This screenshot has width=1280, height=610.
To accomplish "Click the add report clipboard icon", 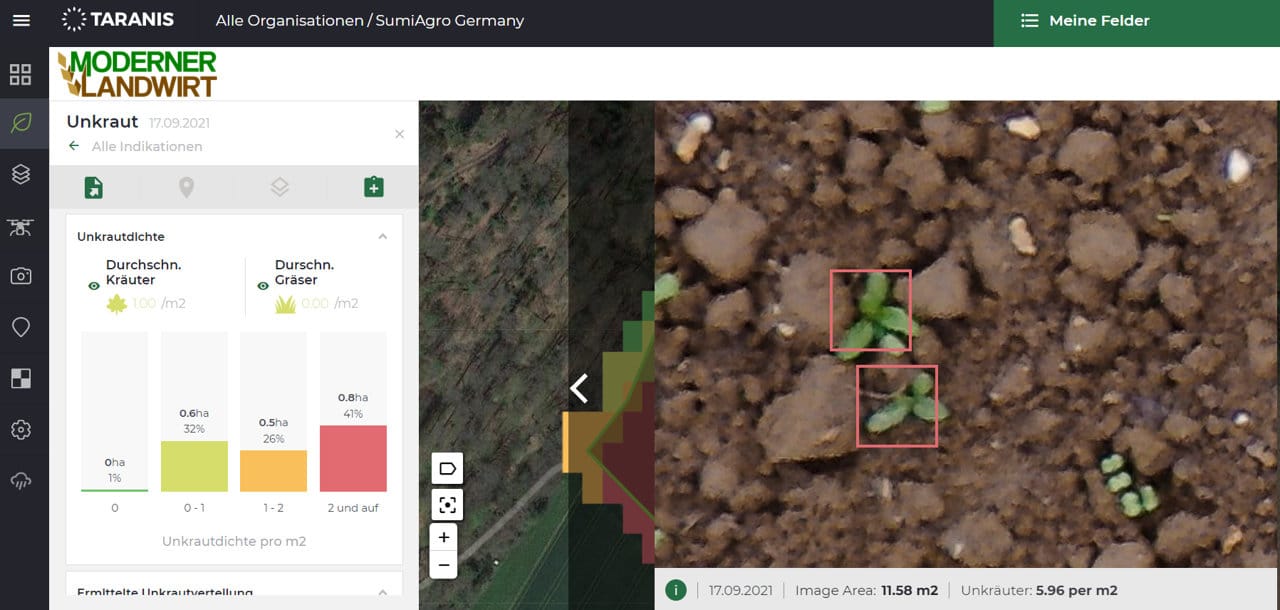I will [x=374, y=187].
